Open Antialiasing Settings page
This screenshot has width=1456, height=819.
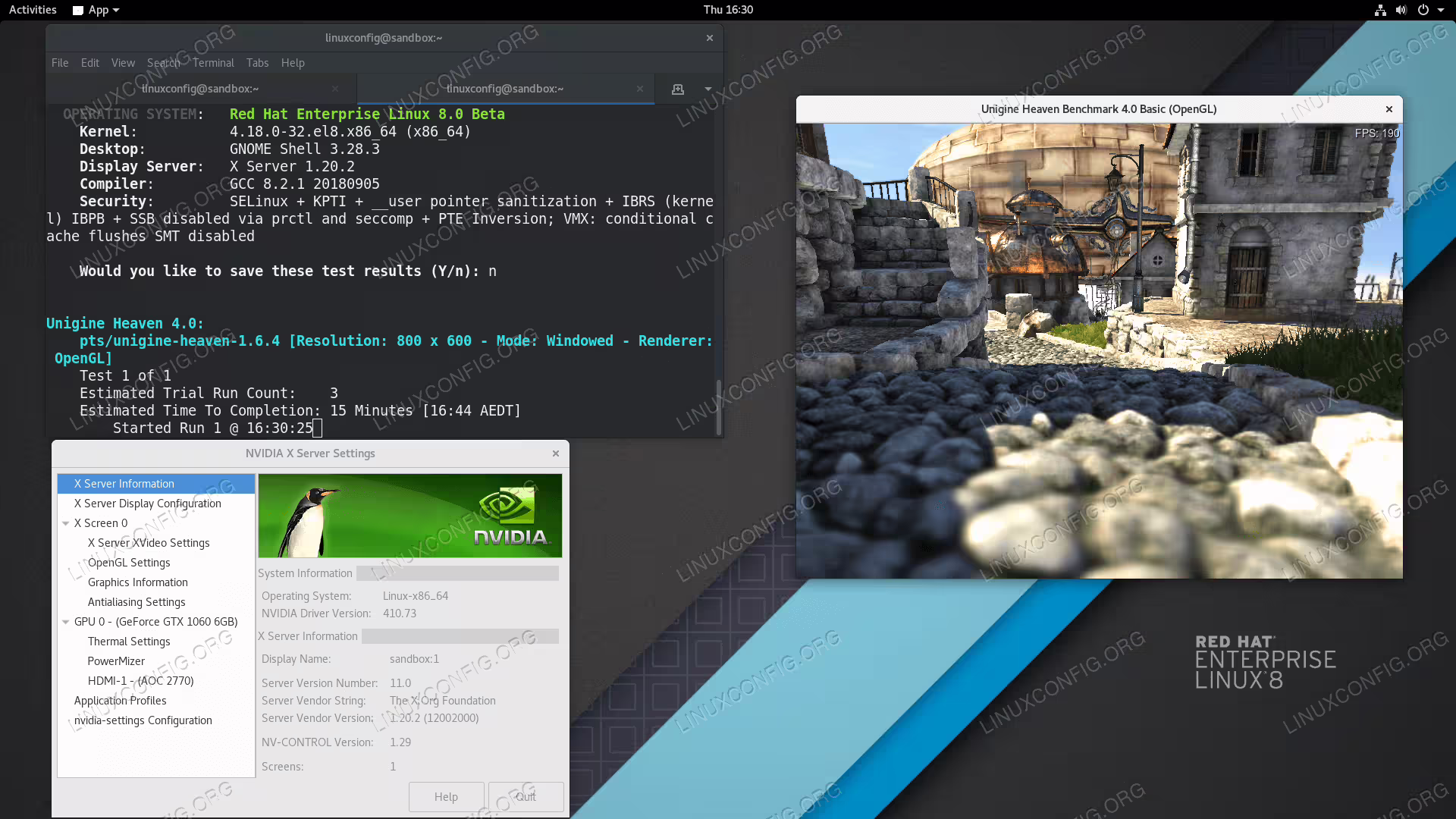(x=136, y=602)
